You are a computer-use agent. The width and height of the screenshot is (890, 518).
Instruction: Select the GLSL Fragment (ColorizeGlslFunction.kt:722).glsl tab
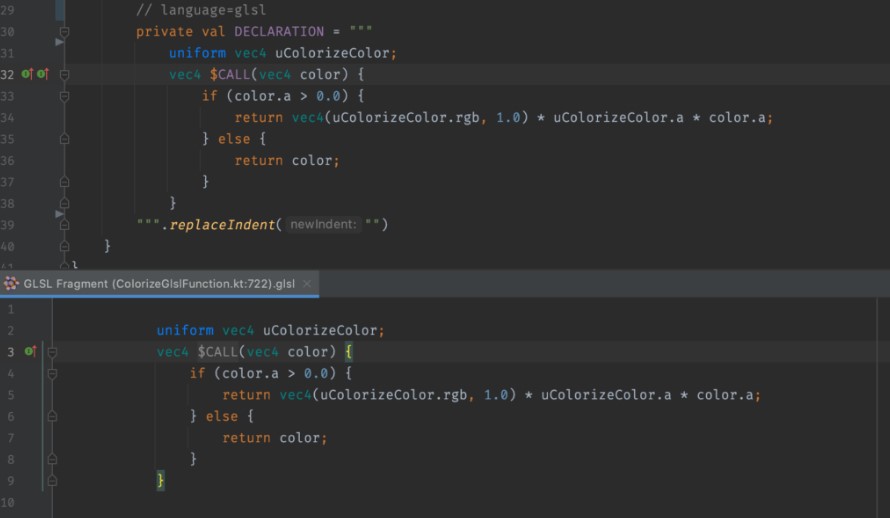(160, 283)
